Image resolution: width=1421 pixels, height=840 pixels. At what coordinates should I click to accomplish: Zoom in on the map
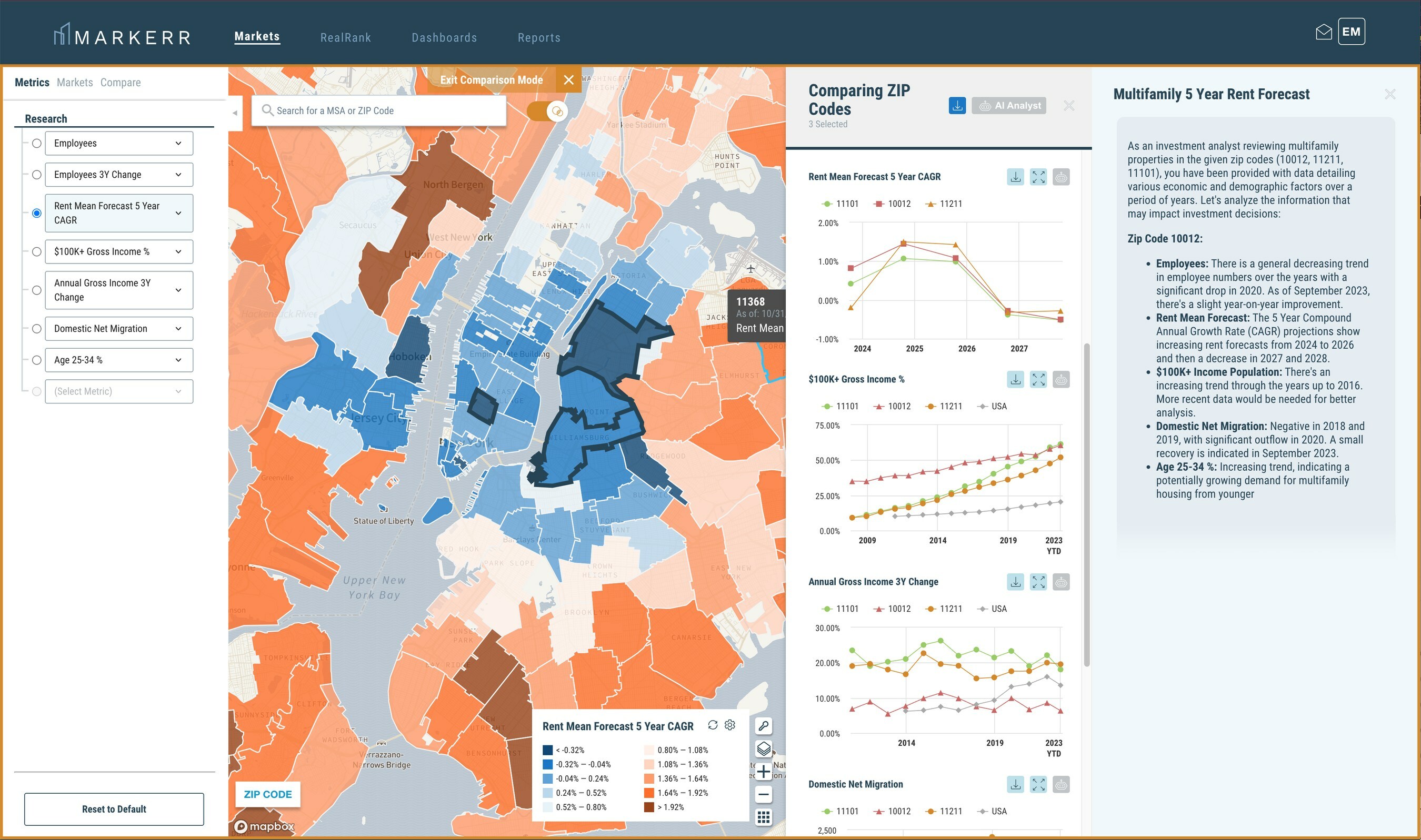pos(764,772)
